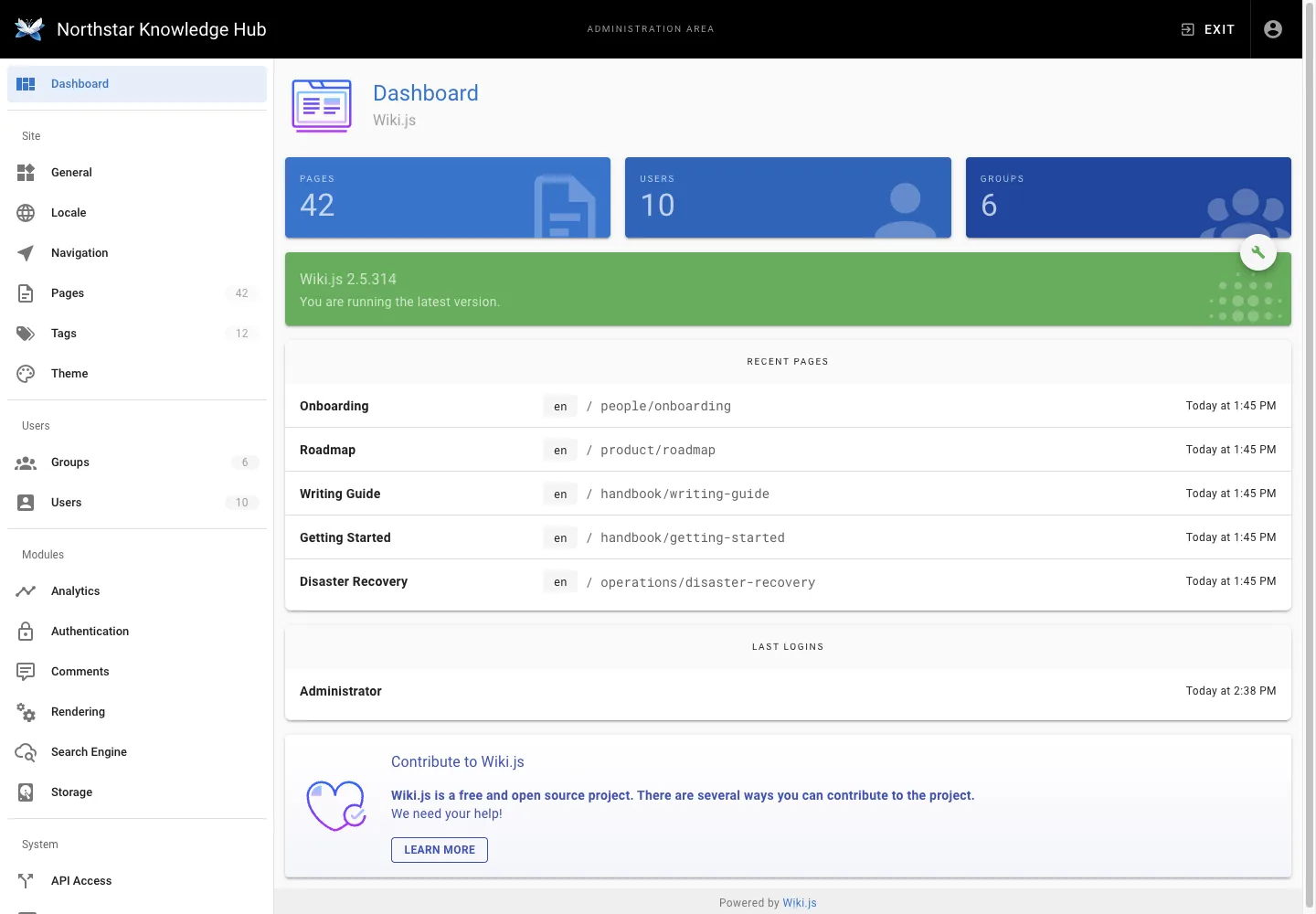Open the Disaster Recovery recent page
This screenshot has width=1316, height=914.
[788, 581]
